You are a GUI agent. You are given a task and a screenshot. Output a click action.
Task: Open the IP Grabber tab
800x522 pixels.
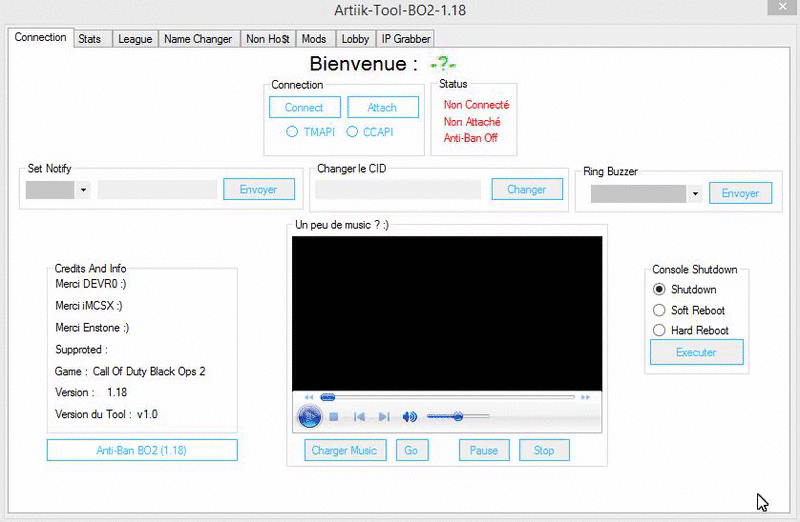coord(406,39)
